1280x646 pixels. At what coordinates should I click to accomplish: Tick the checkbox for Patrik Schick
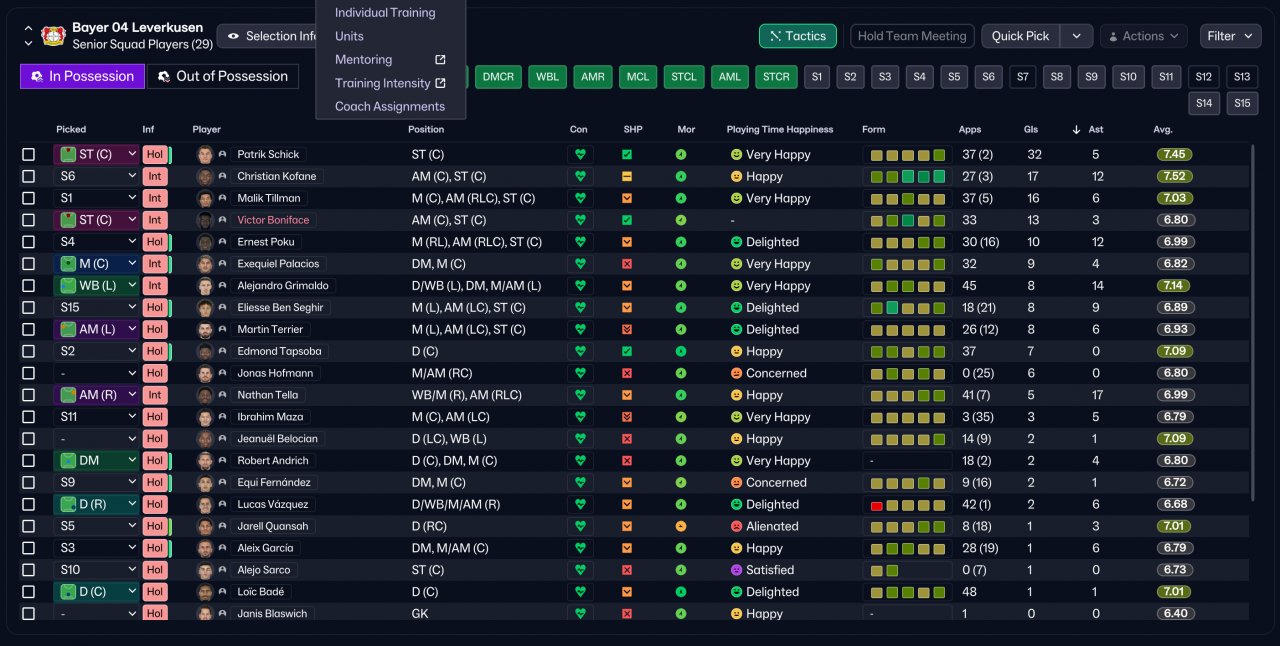pyautogui.click(x=29, y=155)
